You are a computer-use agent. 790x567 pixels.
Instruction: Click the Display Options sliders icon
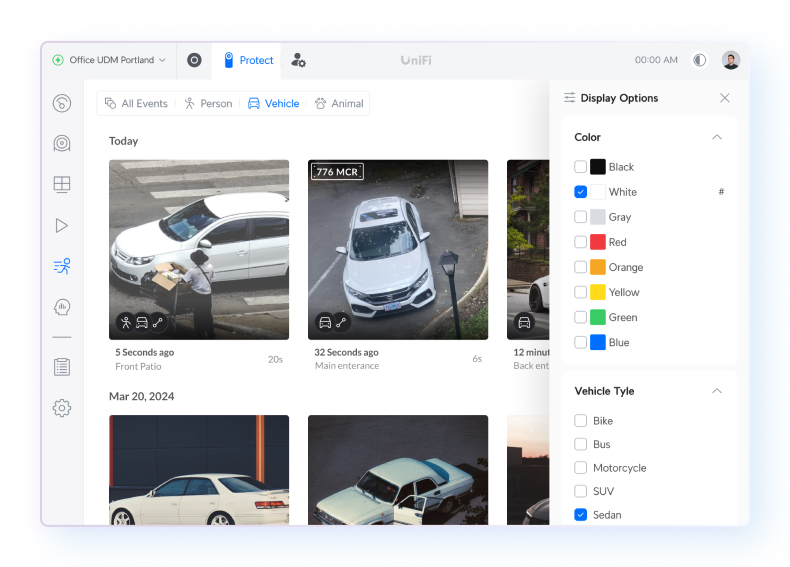coord(569,98)
